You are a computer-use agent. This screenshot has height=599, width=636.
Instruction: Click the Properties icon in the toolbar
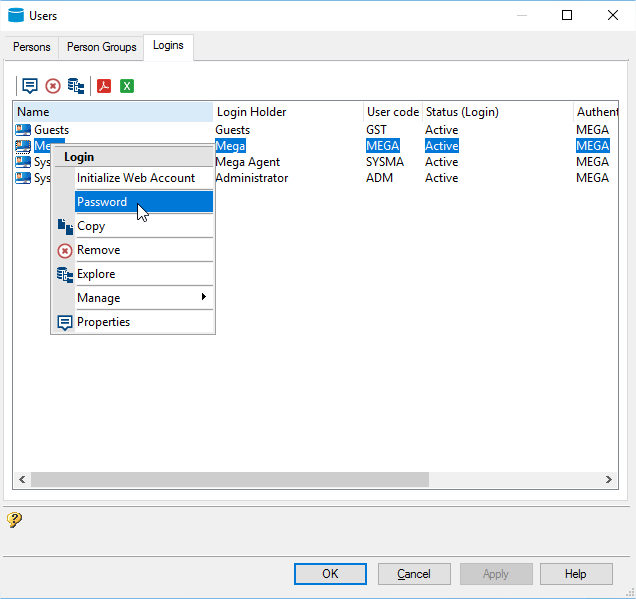pyautogui.click(x=30, y=86)
